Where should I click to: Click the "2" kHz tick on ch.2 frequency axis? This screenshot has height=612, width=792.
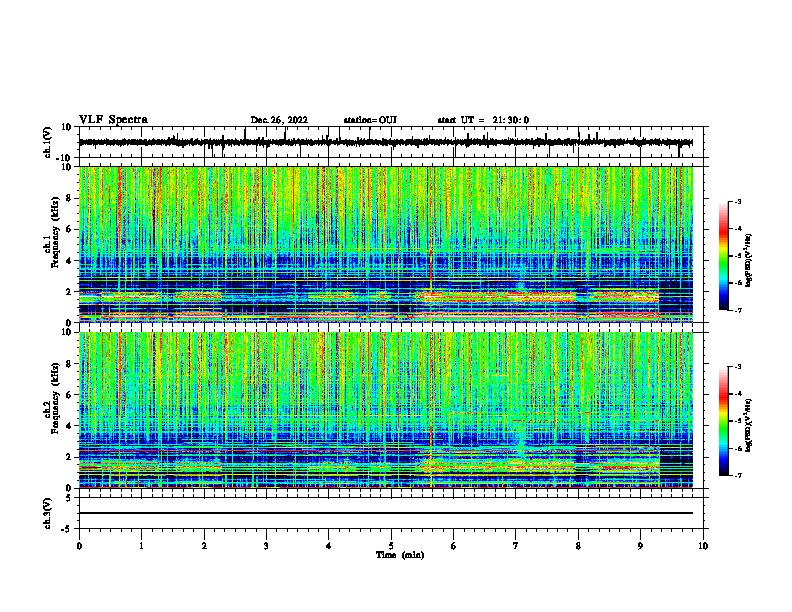coord(70,457)
